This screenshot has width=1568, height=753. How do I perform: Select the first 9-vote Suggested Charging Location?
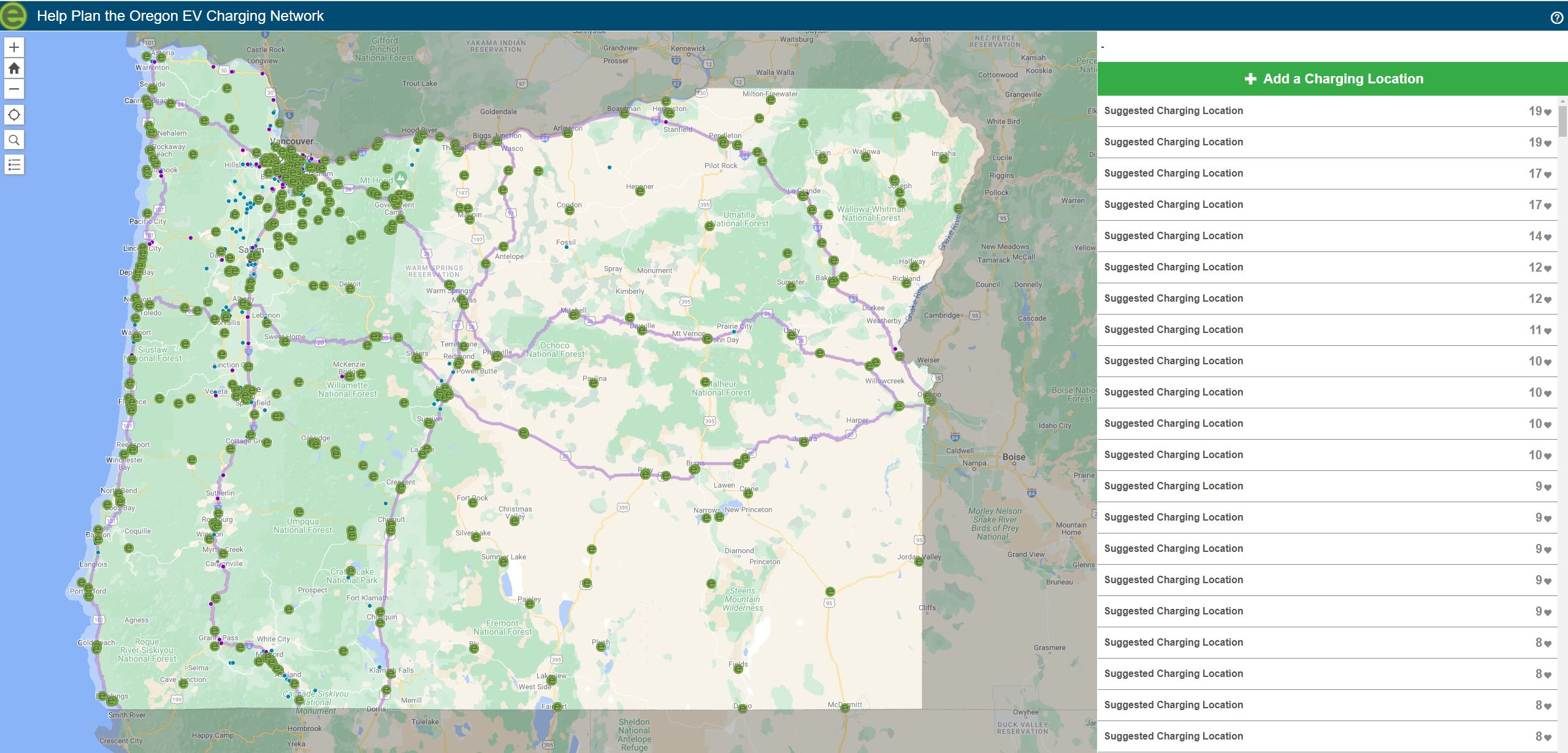click(x=1173, y=486)
